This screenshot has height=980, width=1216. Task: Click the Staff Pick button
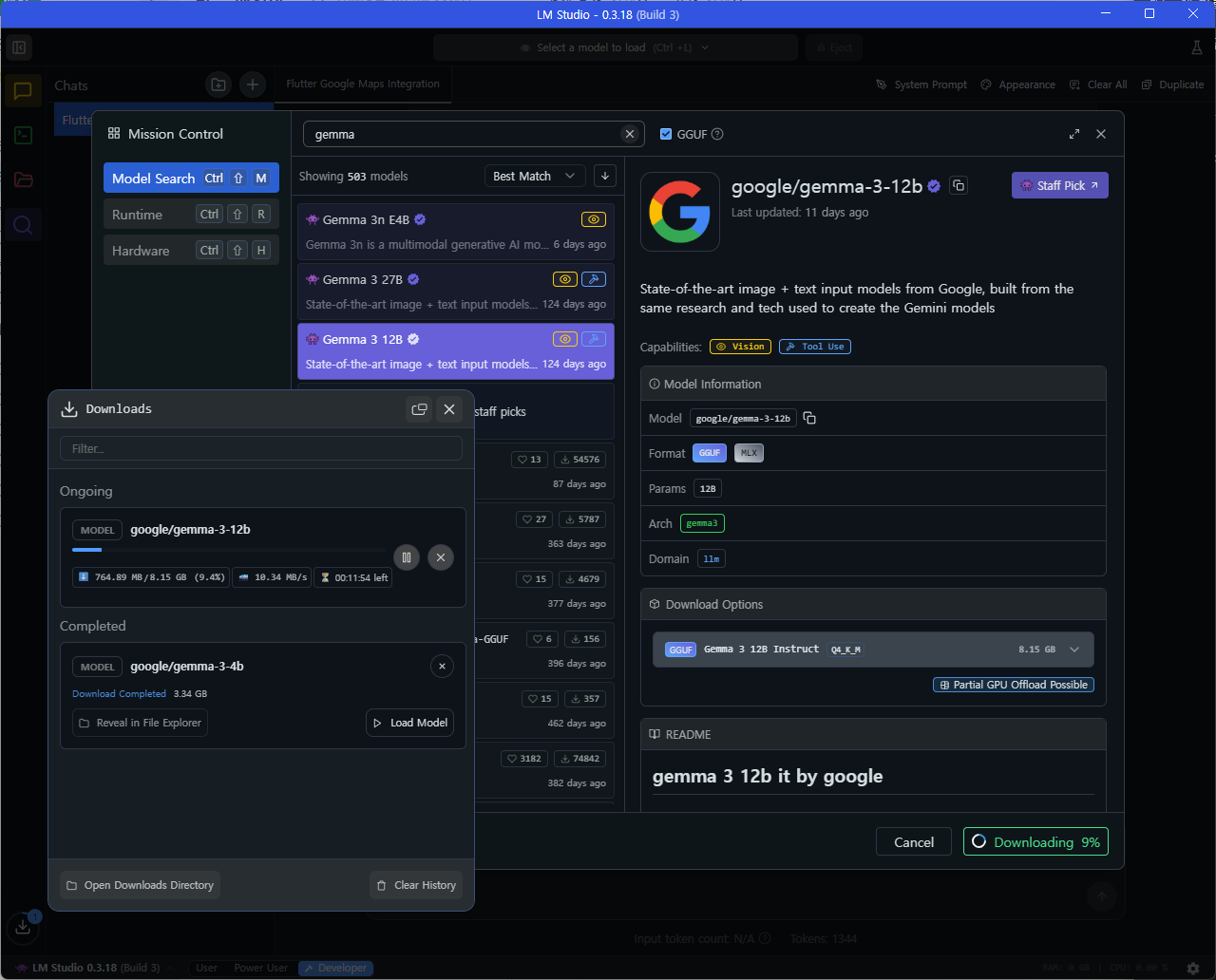(1060, 185)
